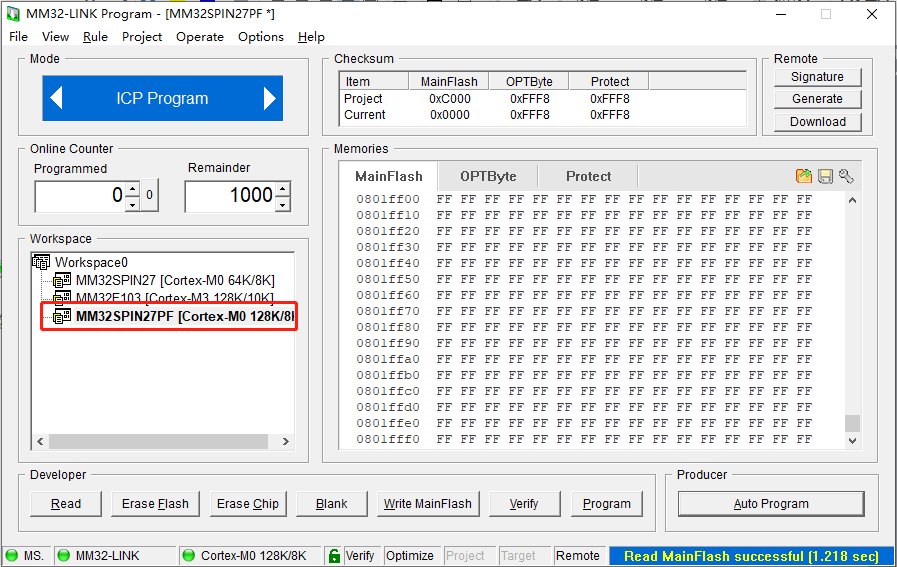Click the MM32SPIN27PF project icon in workspace tree
Screen dimensions: 897x567
[62, 316]
